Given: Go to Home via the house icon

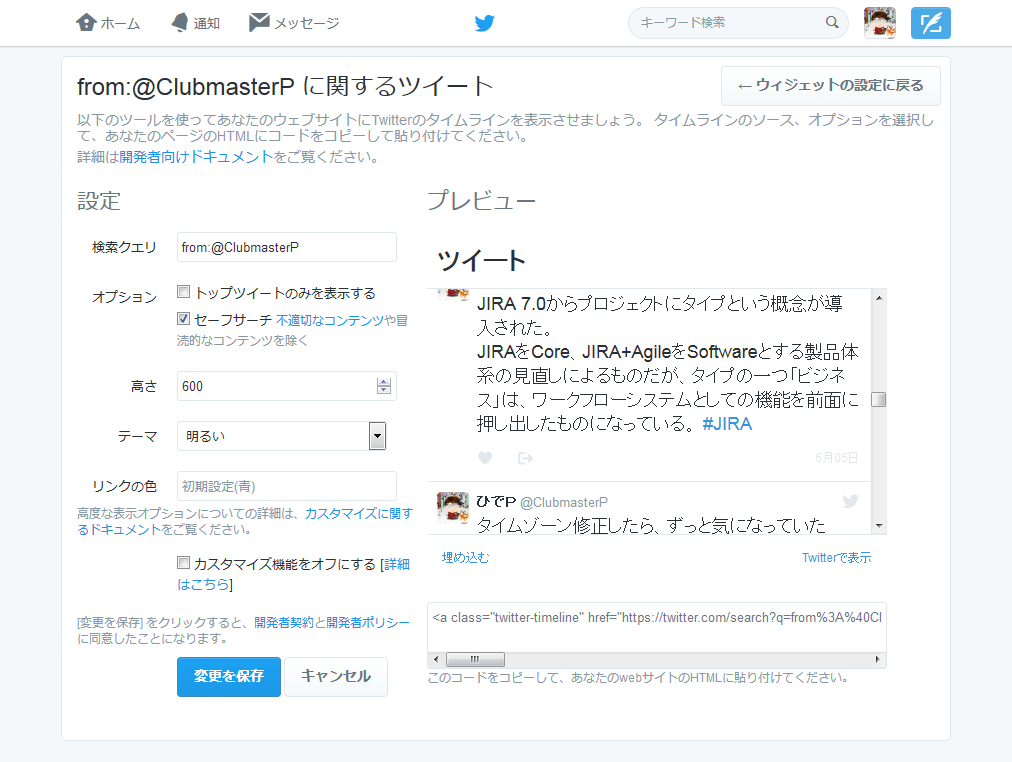Looking at the screenshot, I should coord(86,23).
